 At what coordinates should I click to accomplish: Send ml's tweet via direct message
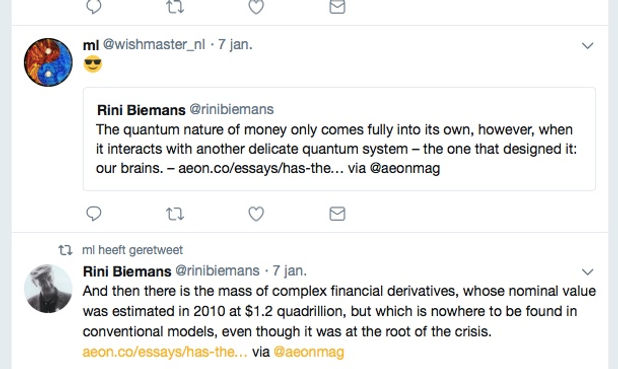[337, 214]
